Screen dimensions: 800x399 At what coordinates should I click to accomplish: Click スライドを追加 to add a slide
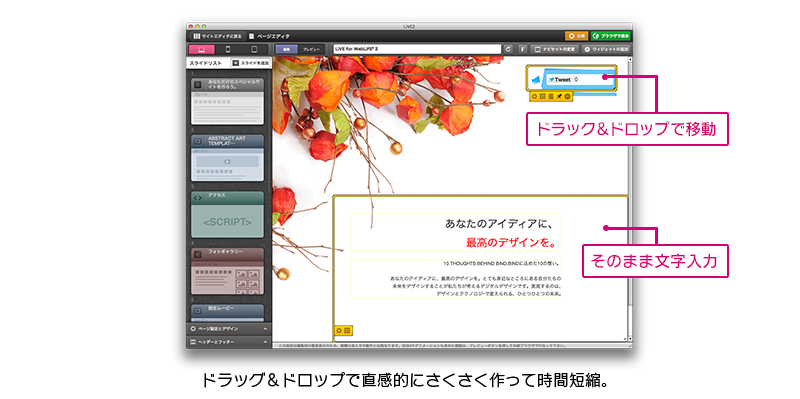tap(250, 63)
